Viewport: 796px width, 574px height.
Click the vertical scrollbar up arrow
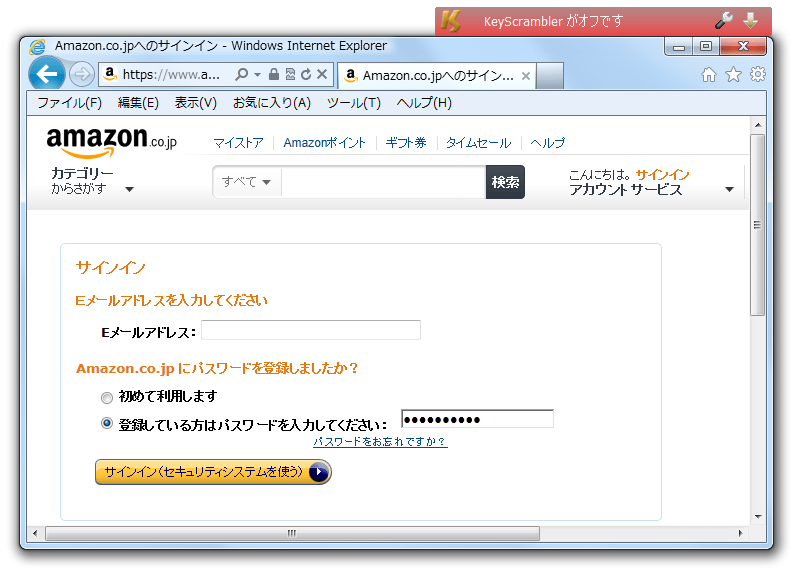pos(758,125)
